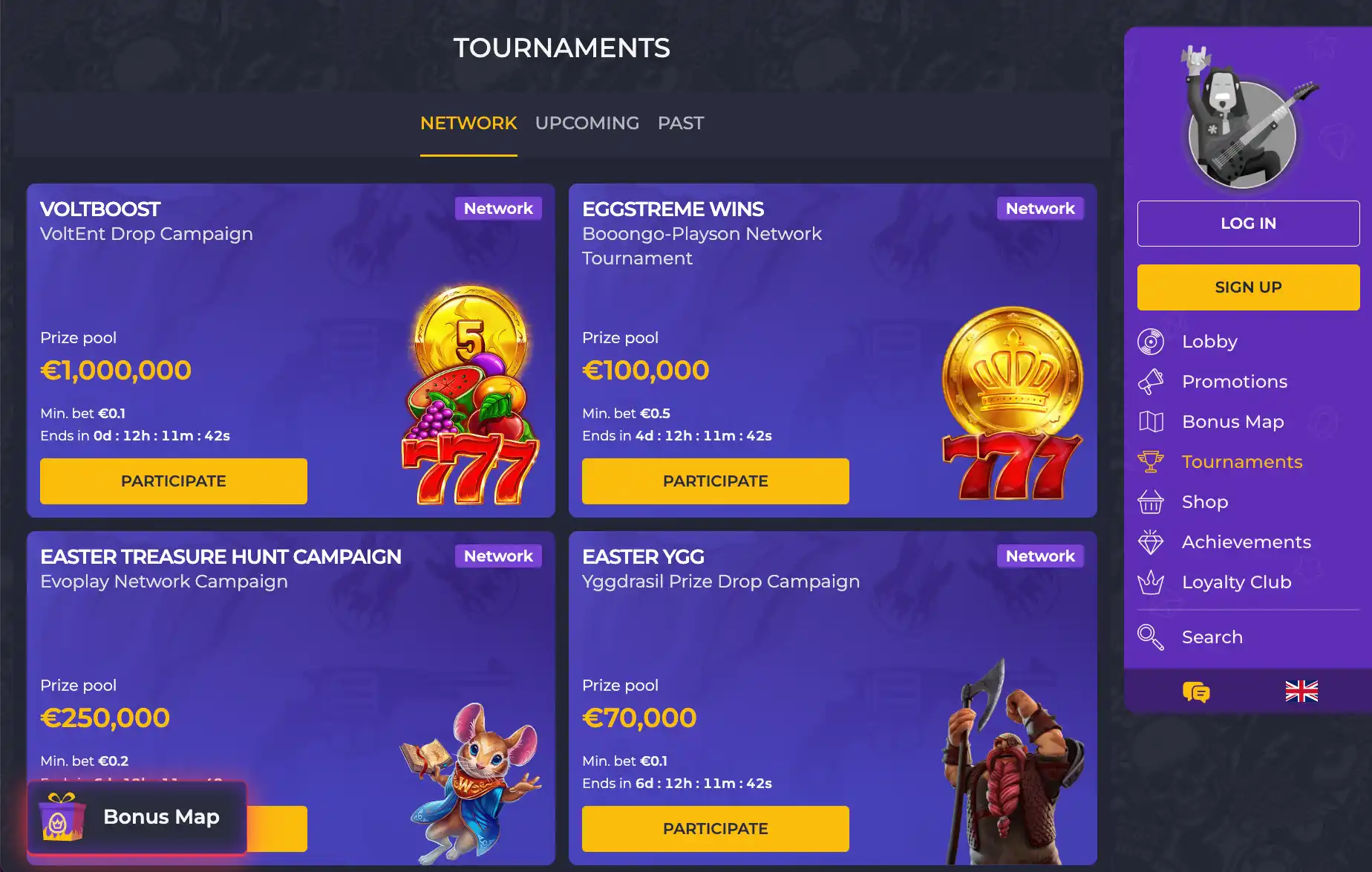This screenshot has width=1372, height=872.
Task: Select the Network tournaments tab
Action: [x=468, y=123]
